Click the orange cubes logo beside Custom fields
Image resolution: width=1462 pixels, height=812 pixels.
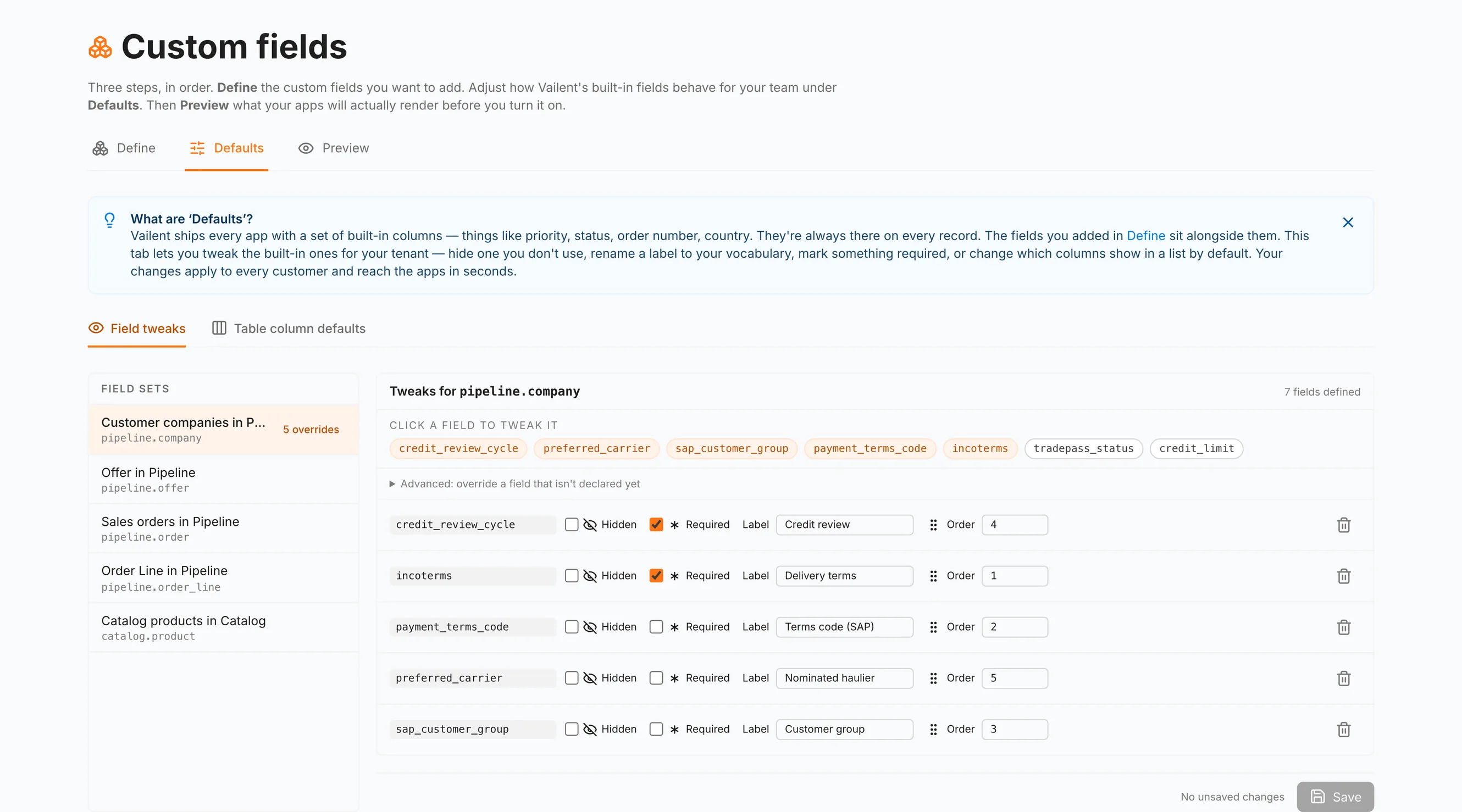pos(101,47)
